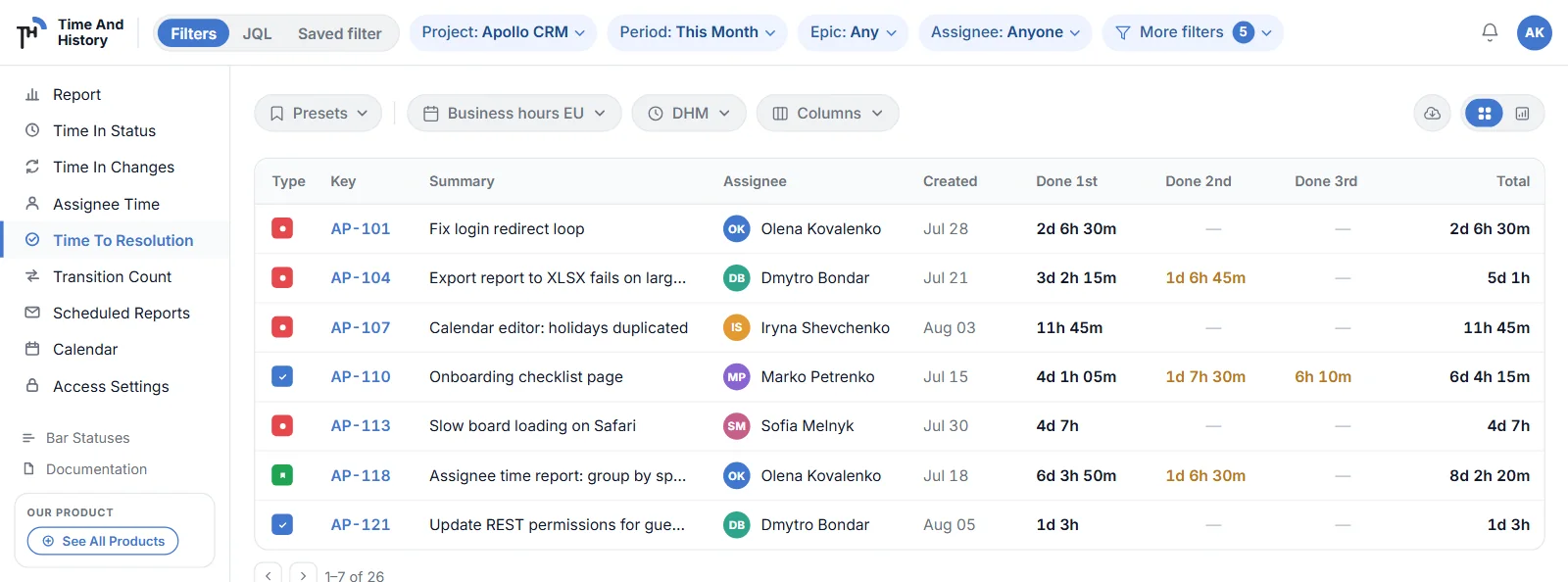Viewport: 1568px width, 582px height.
Task: Click the bug type icon for AP-101
Action: (x=282, y=228)
